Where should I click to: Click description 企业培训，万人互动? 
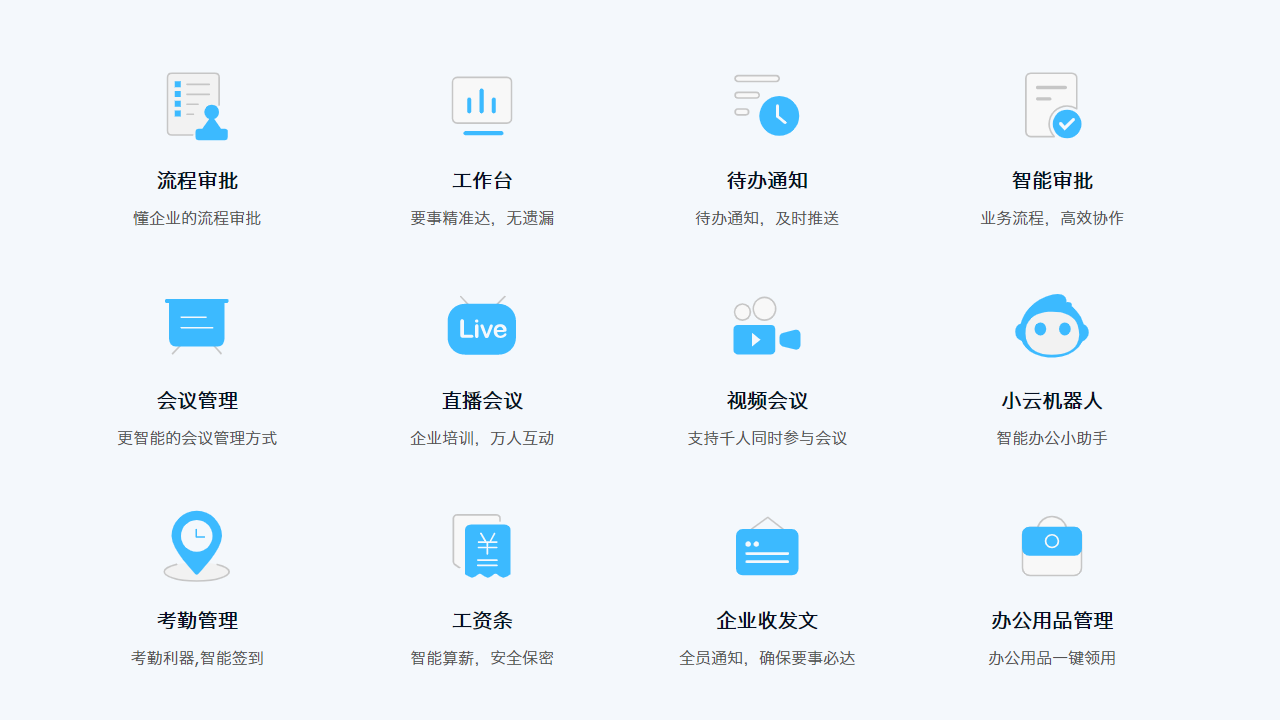(482, 438)
